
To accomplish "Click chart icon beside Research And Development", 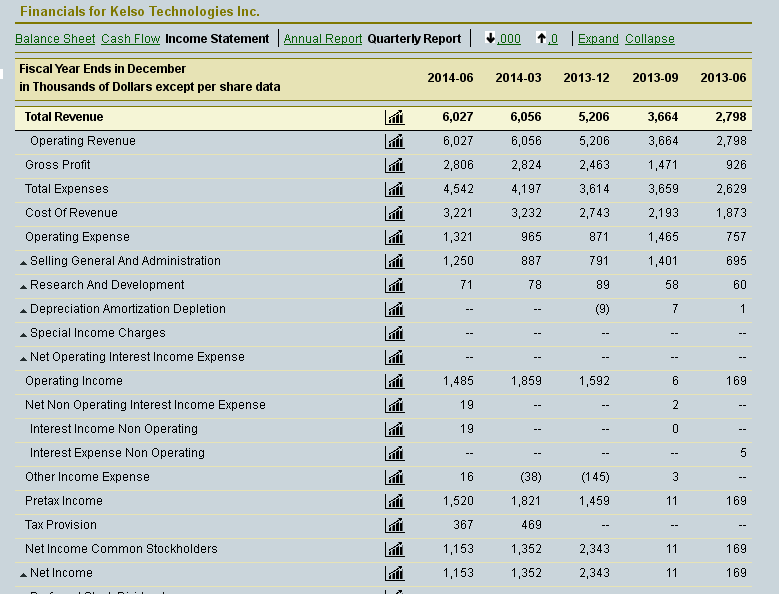I will tap(395, 285).
